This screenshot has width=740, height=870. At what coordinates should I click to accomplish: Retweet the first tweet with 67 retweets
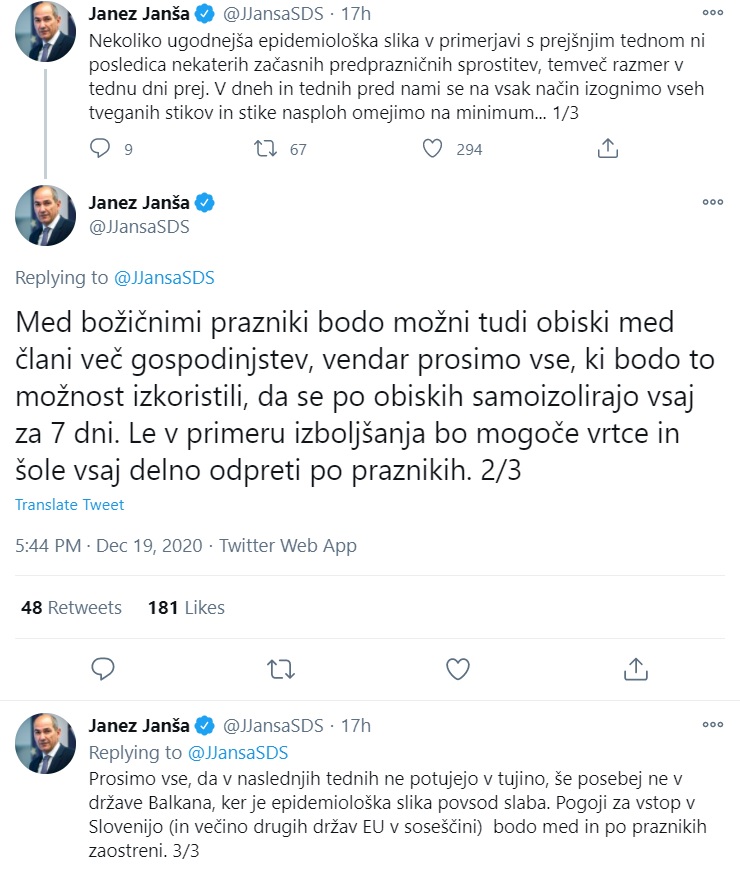pos(265,149)
